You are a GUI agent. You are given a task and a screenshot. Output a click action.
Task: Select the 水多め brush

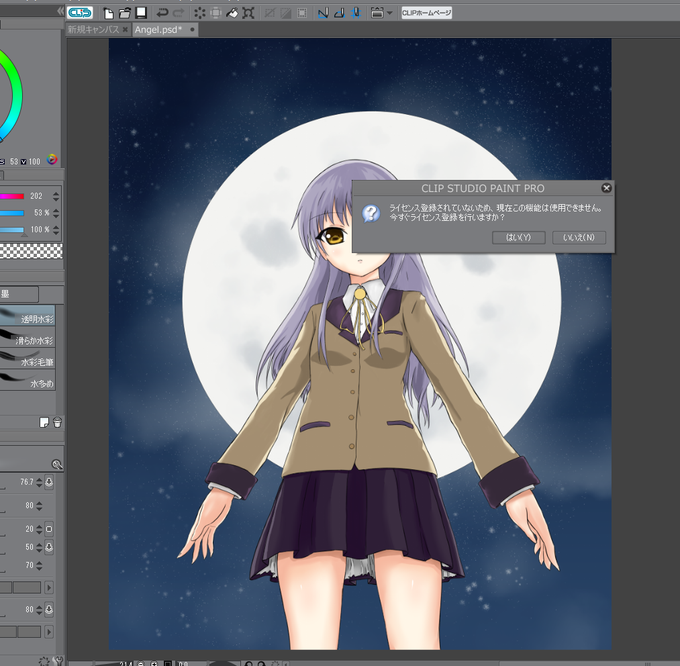tap(27, 380)
